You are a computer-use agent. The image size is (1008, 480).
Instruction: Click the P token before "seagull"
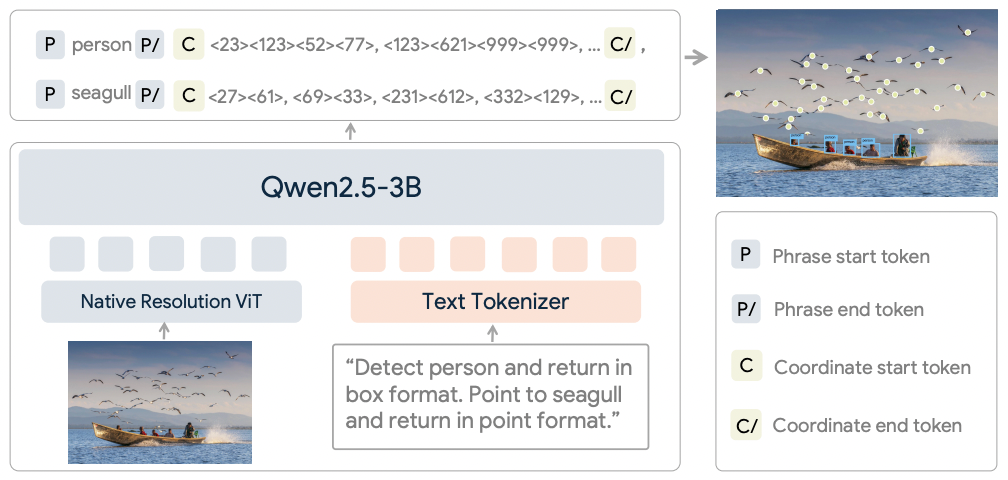tap(50, 96)
